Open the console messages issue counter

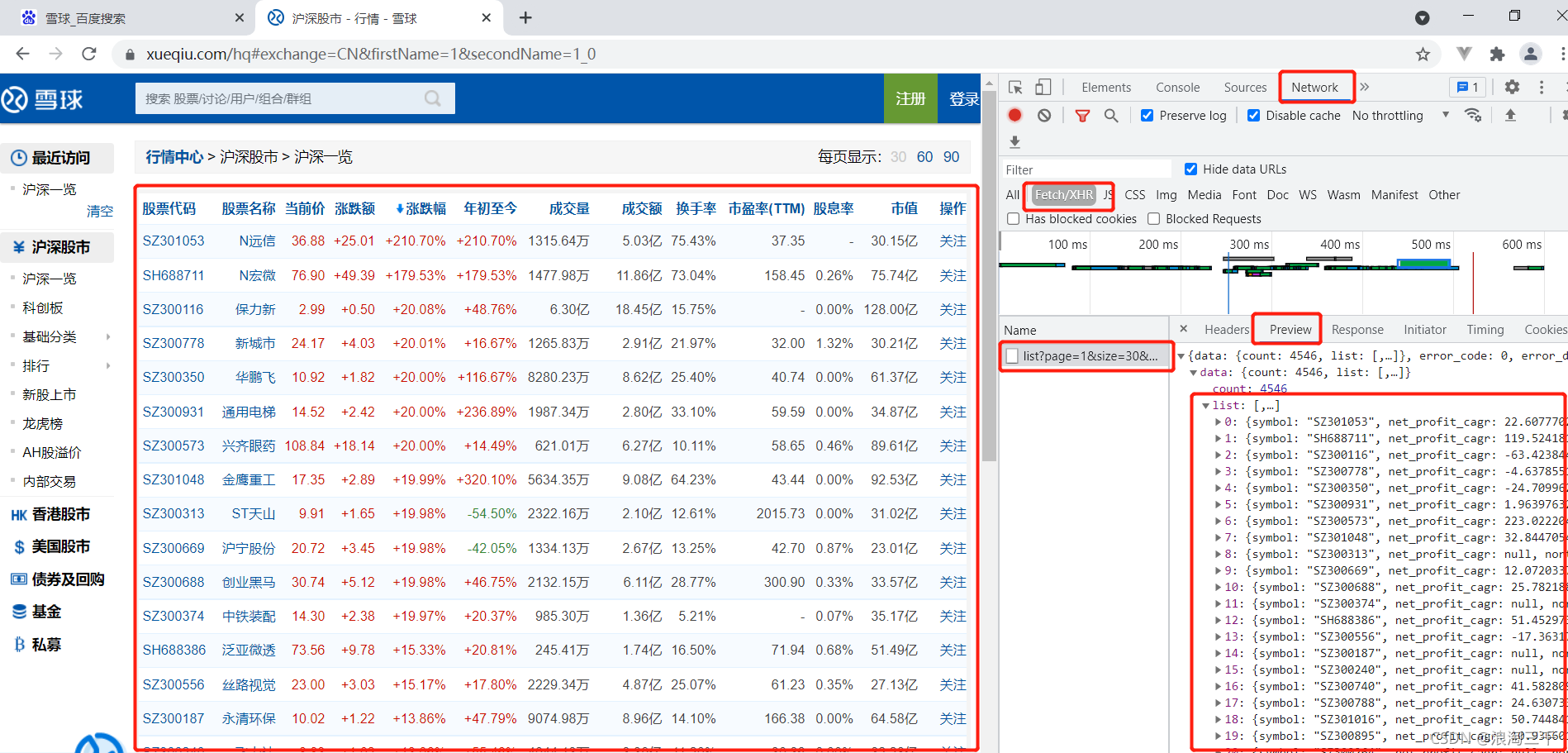tap(1468, 87)
